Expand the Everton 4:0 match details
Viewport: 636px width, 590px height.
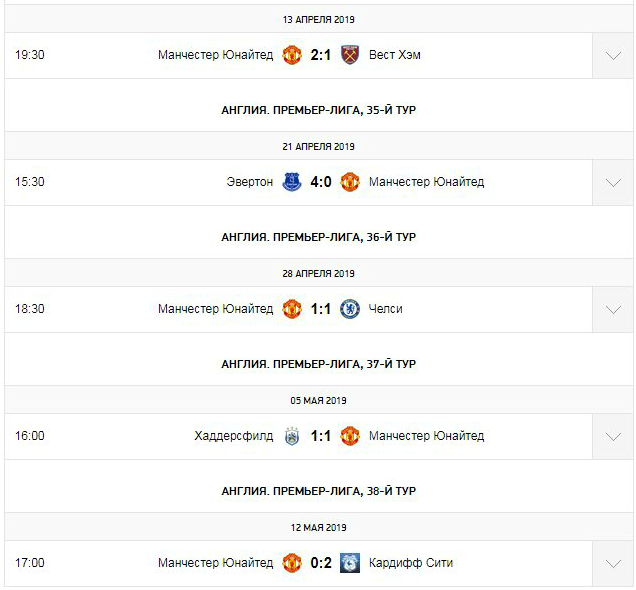pos(613,183)
